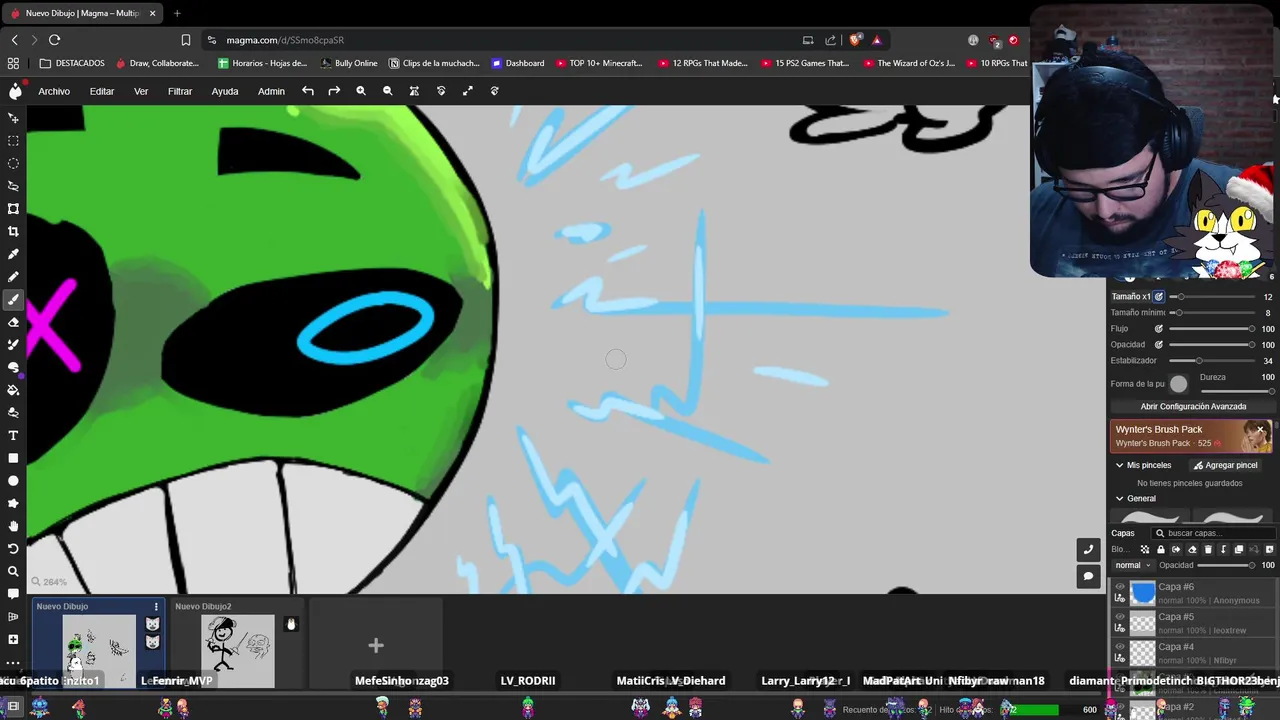This screenshot has height=720, width=1280.
Task: Click the brush shape circle preview
Action: click(x=1179, y=384)
